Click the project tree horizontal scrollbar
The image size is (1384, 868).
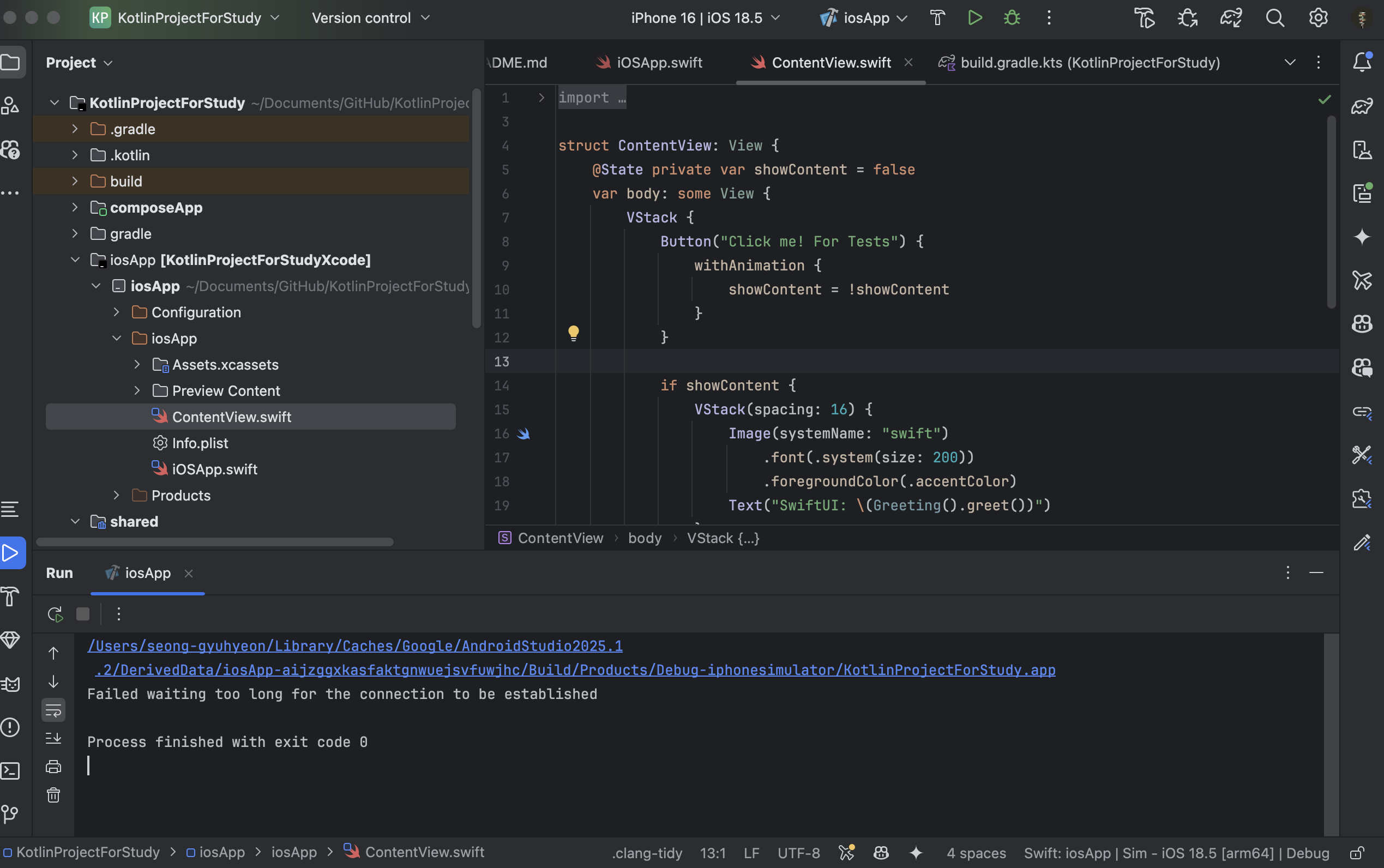point(215,542)
